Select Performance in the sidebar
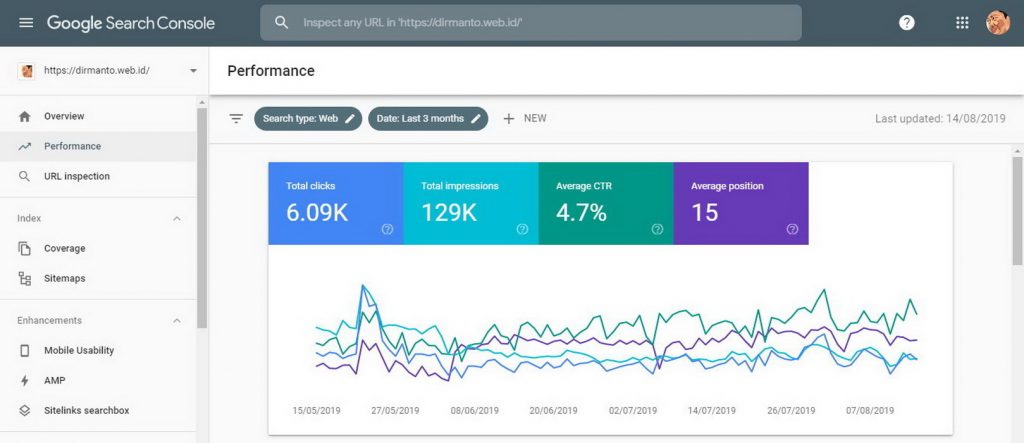The height and width of the screenshot is (443, 1024). [98, 146]
